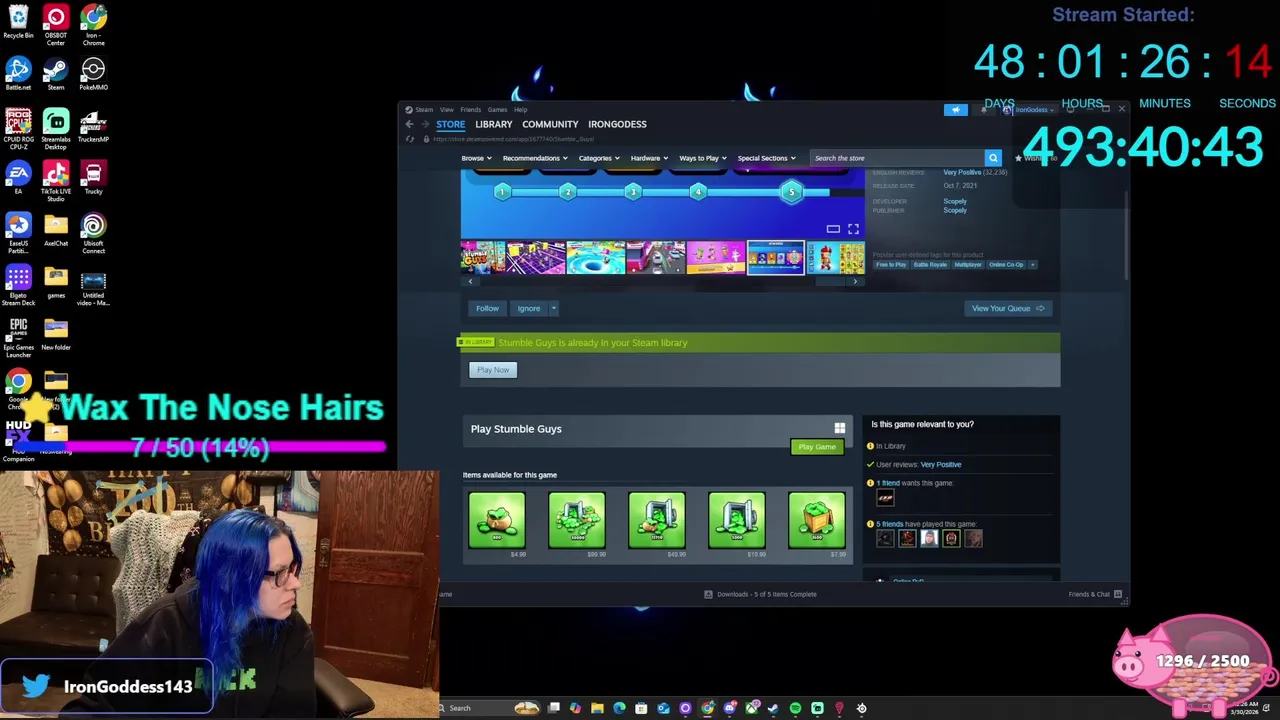
Task: Expand the Ways to Play dropdown
Action: point(703,158)
